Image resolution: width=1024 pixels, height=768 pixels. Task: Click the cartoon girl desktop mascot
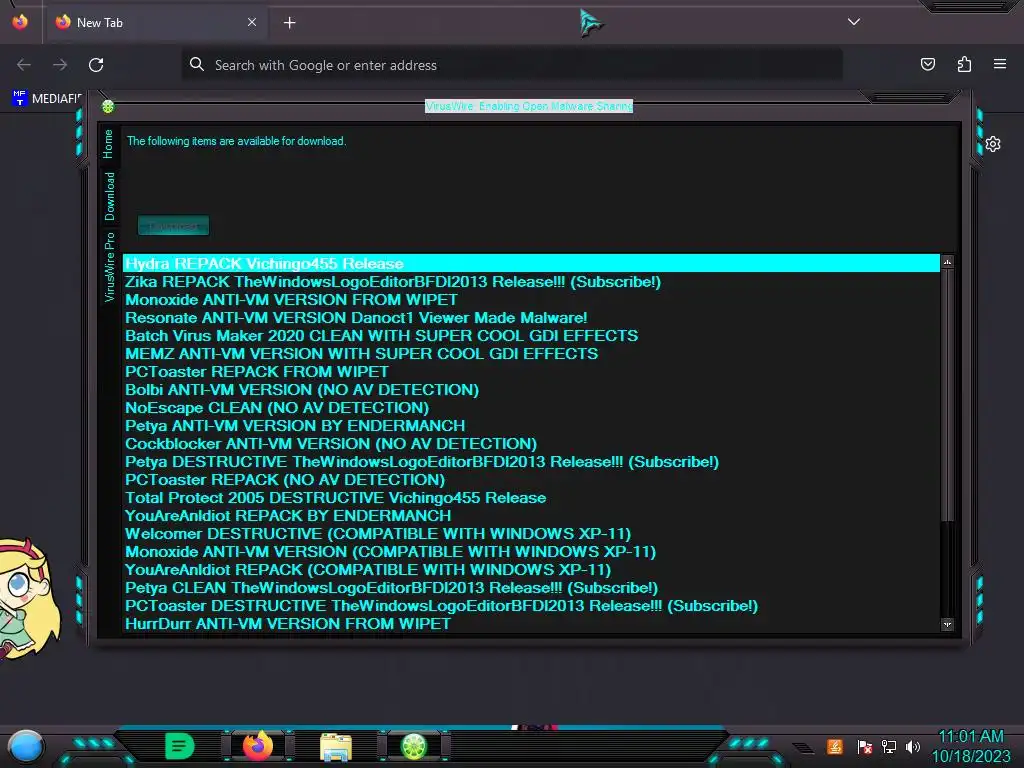(x=27, y=598)
